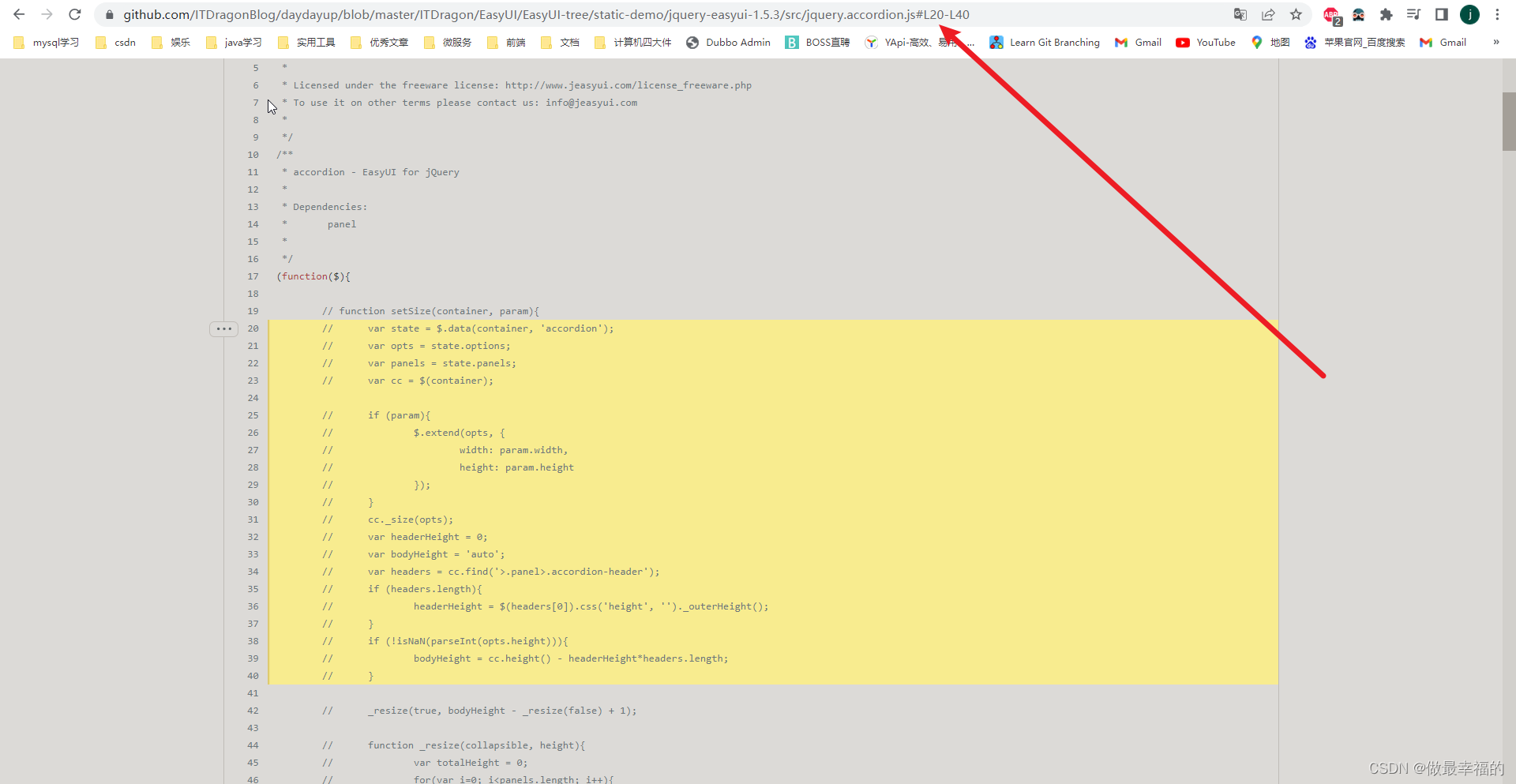The height and width of the screenshot is (784, 1516).
Task: Open the line actions ellipsis menu
Action: pyautogui.click(x=224, y=328)
